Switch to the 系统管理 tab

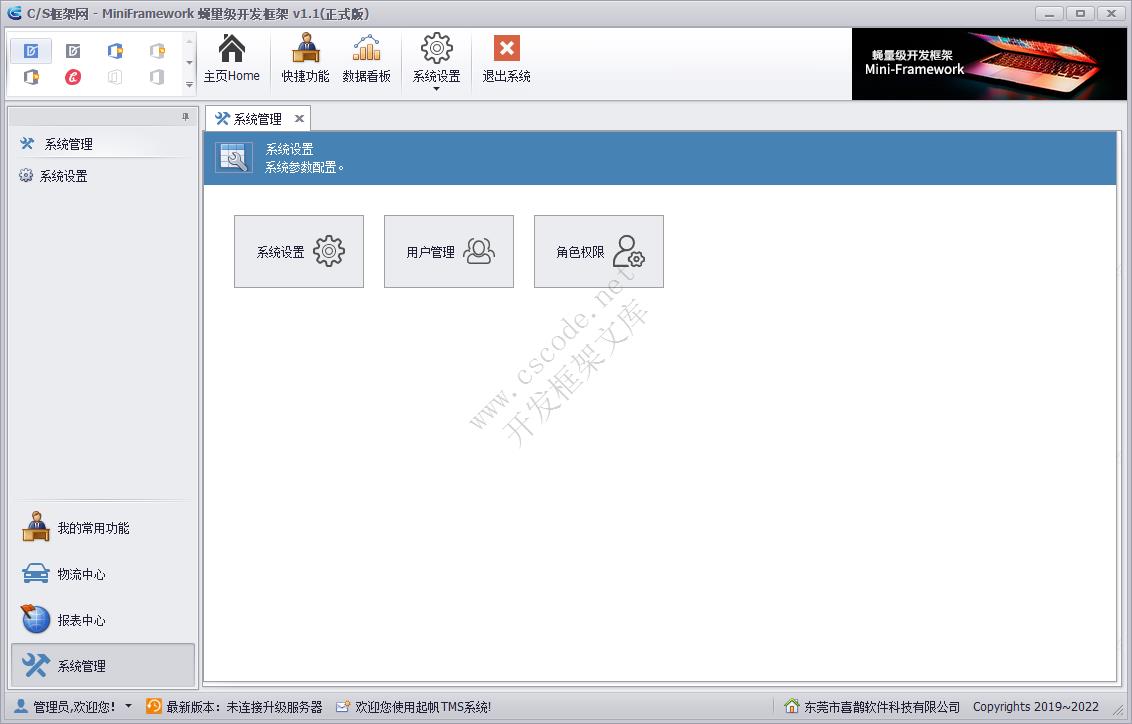coord(258,118)
